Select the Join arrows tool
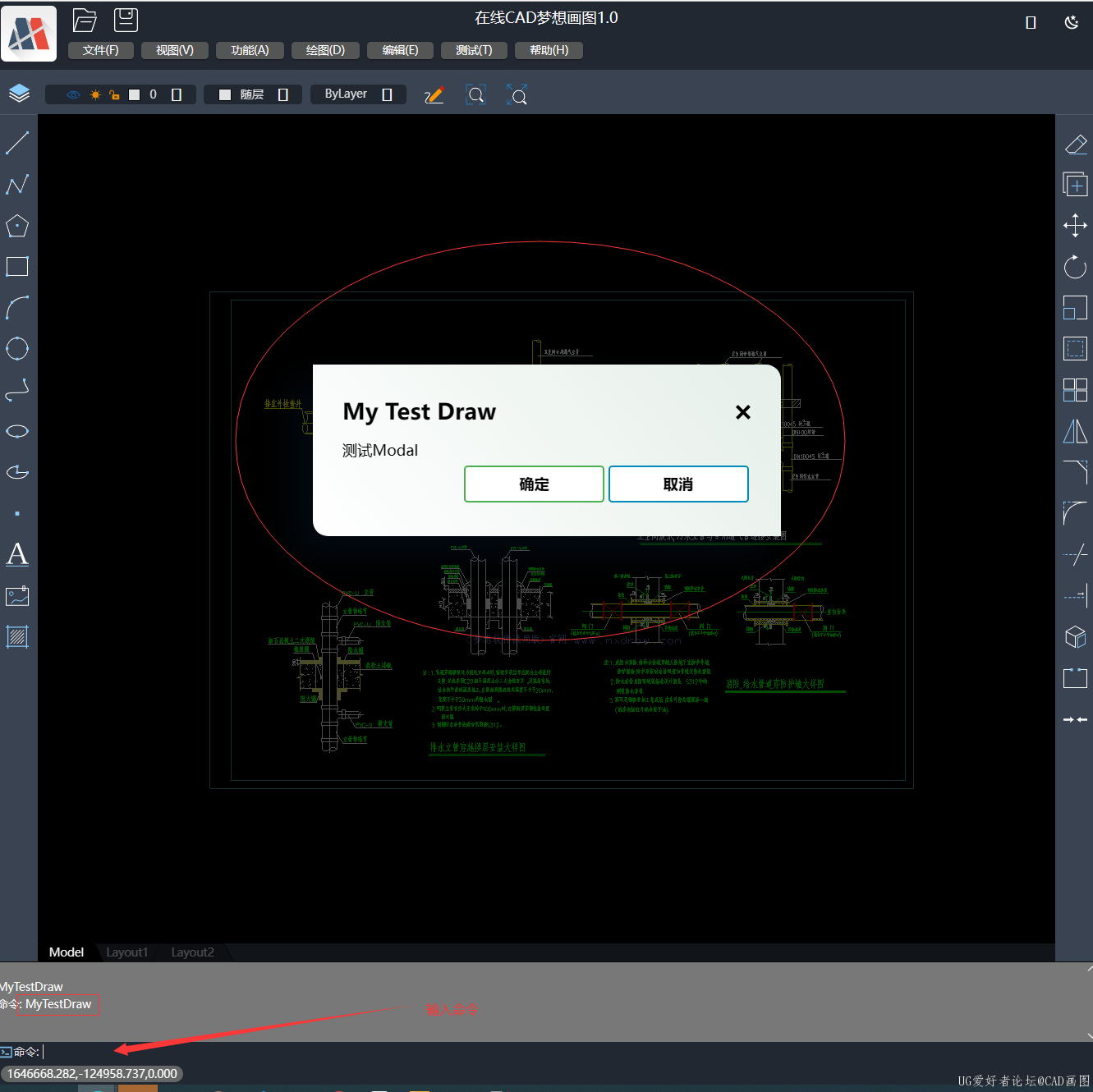The width and height of the screenshot is (1093, 1092). click(1076, 719)
